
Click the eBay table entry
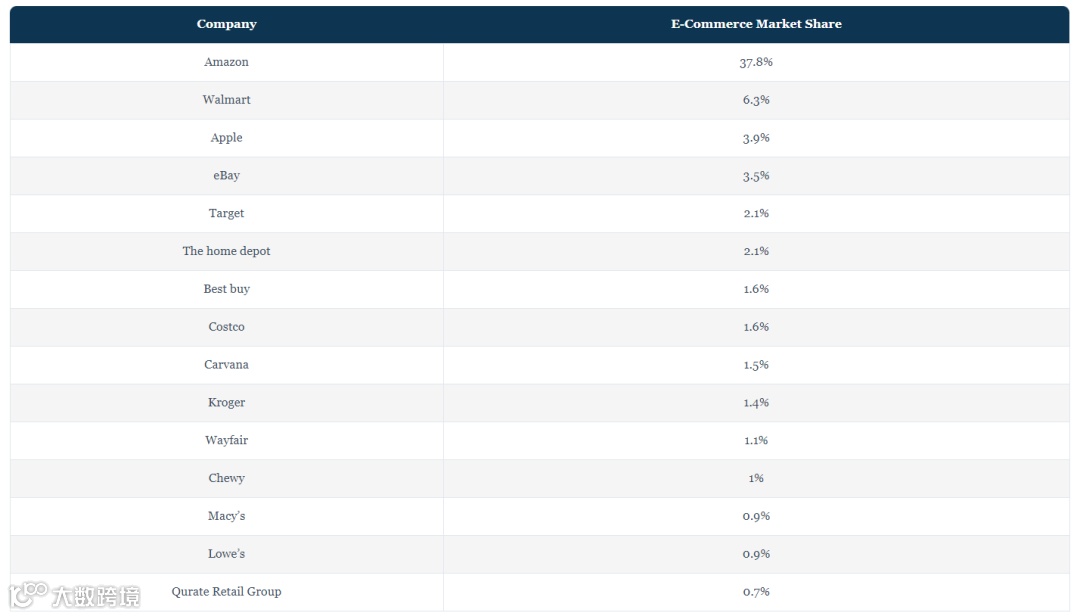click(x=226, y=176)
